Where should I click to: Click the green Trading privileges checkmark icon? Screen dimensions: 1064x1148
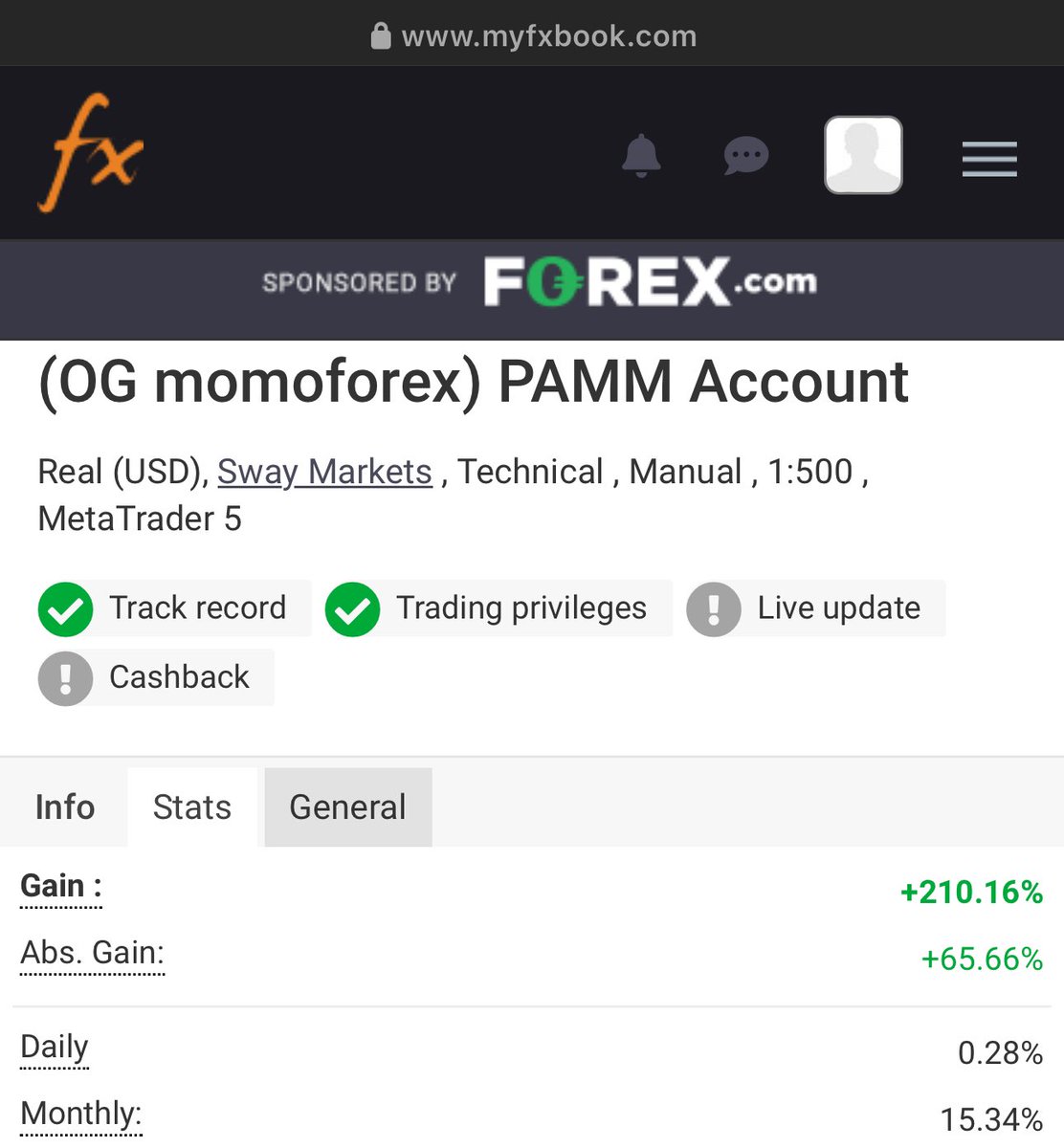(352, 609)
